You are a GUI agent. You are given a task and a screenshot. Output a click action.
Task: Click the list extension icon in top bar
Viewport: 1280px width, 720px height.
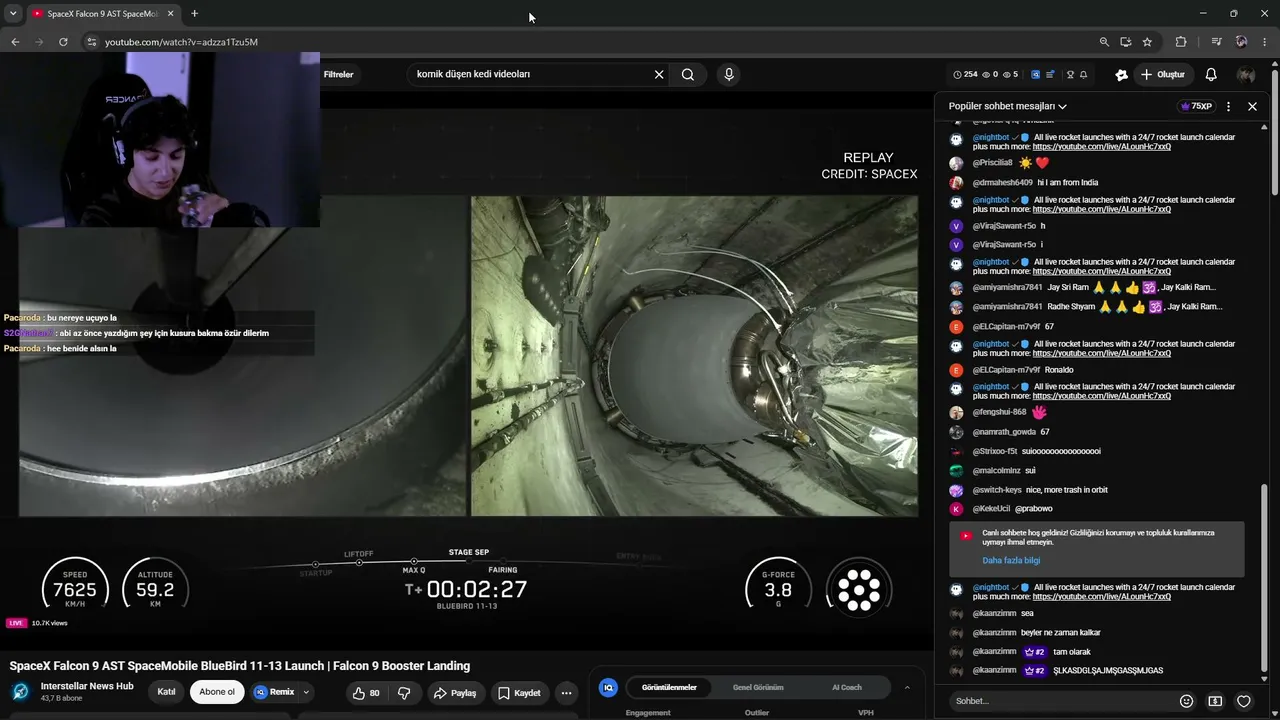[1051, 74]
